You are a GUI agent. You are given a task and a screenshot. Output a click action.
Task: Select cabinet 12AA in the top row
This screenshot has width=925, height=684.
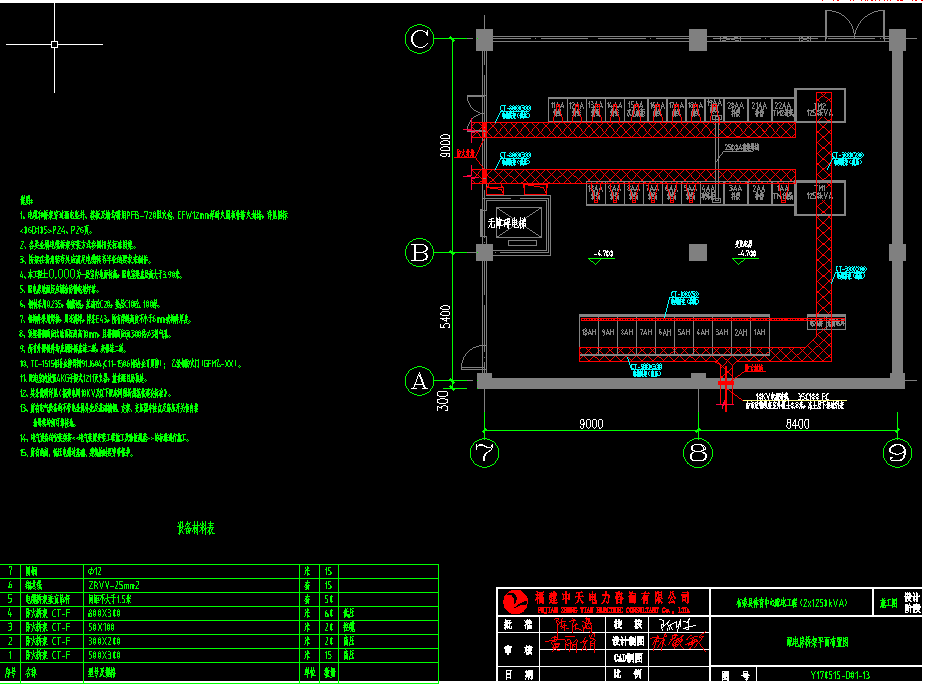pyautogui.click(x=576, y=109)
